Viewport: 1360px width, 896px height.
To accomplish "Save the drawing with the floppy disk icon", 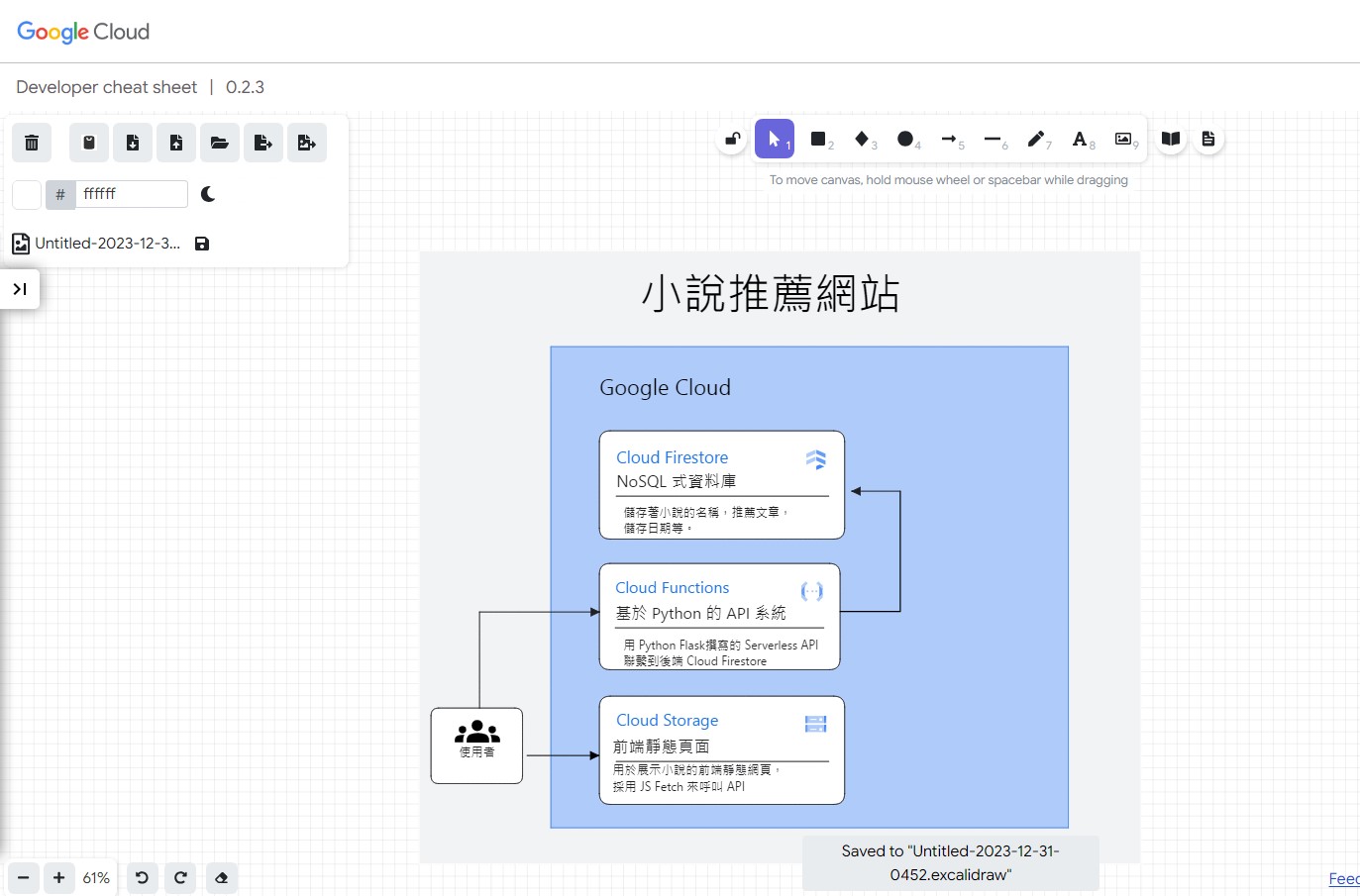I will pyautogui.click(x=202, y=244).
